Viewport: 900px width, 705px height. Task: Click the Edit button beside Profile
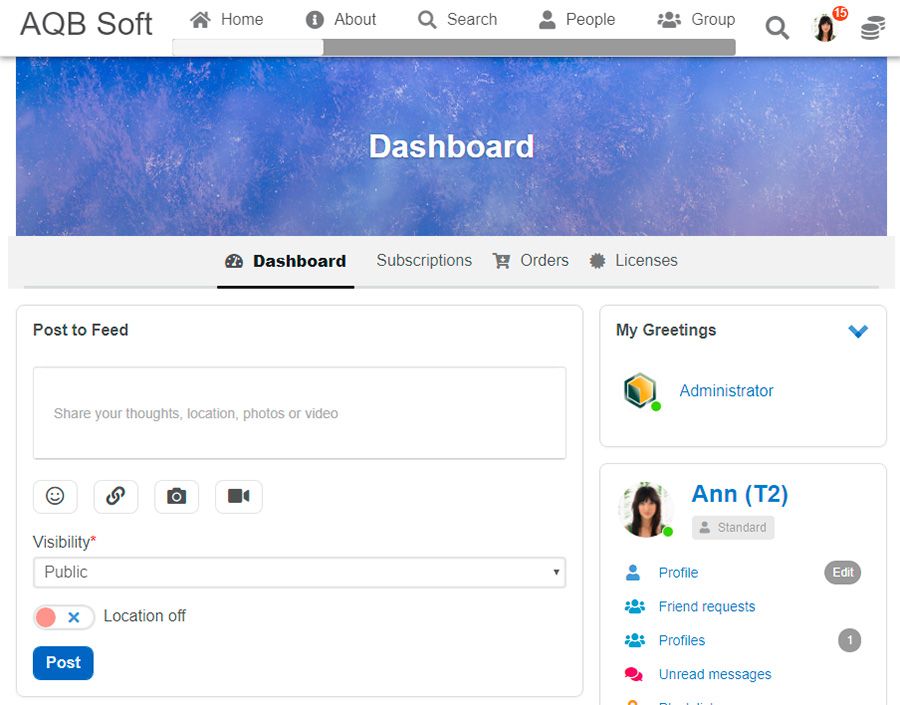pos(843,572)
